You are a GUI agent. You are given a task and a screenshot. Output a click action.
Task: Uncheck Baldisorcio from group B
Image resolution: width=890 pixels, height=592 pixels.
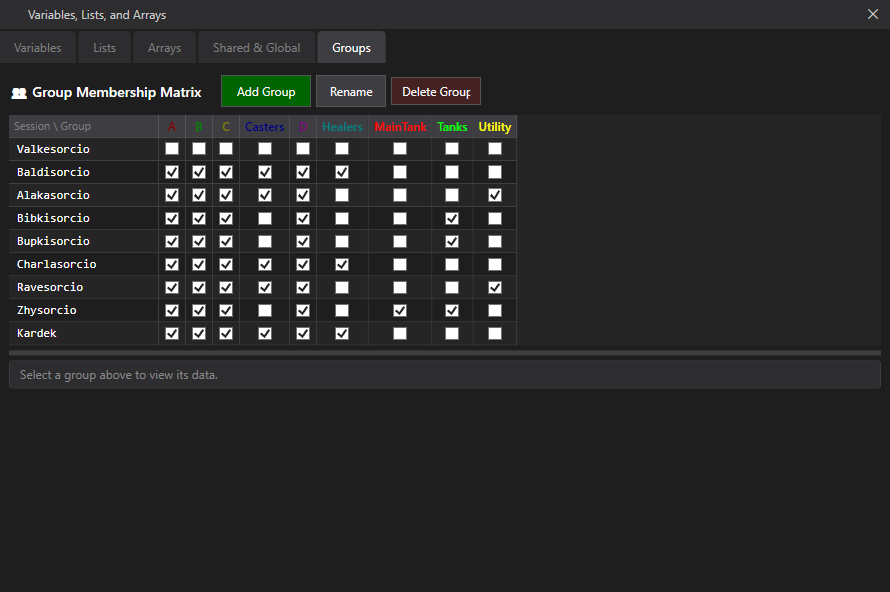coord(199,172)
